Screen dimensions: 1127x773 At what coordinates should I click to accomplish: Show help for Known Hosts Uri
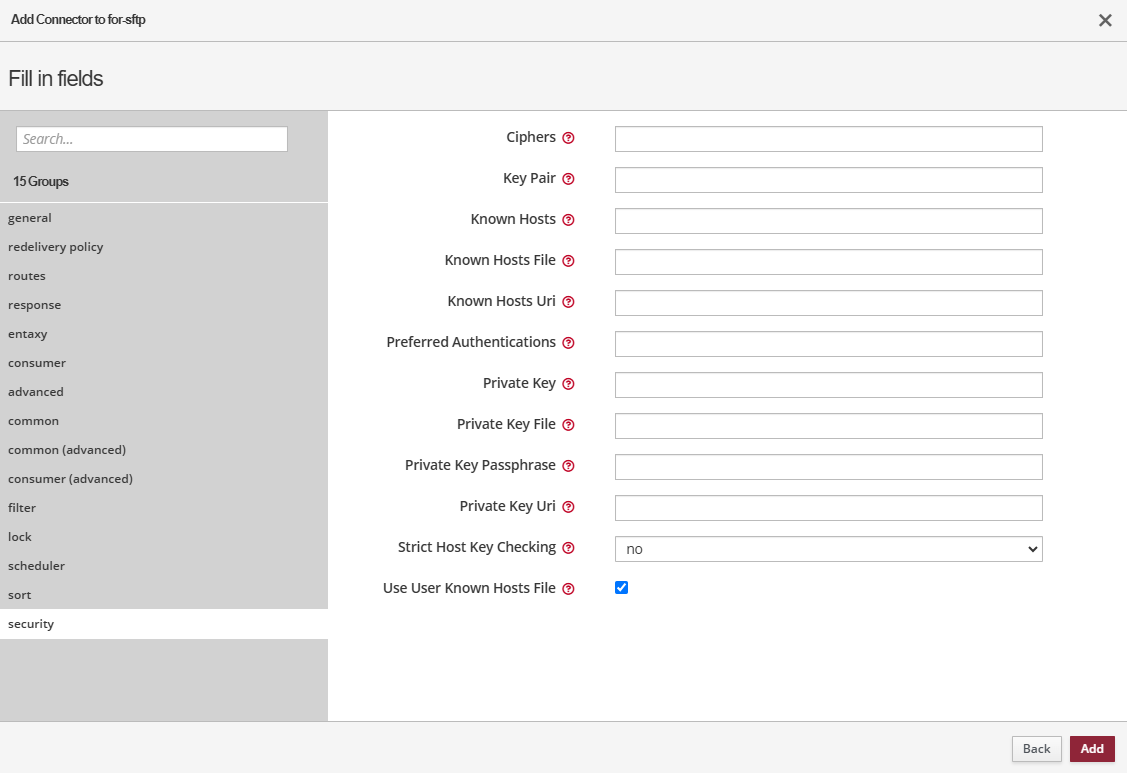point(568,302)
